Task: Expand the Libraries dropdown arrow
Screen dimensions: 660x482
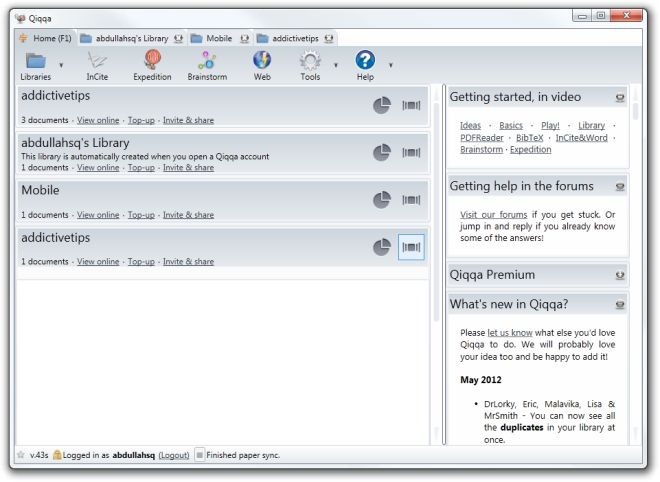Action: tap(61, 65)
